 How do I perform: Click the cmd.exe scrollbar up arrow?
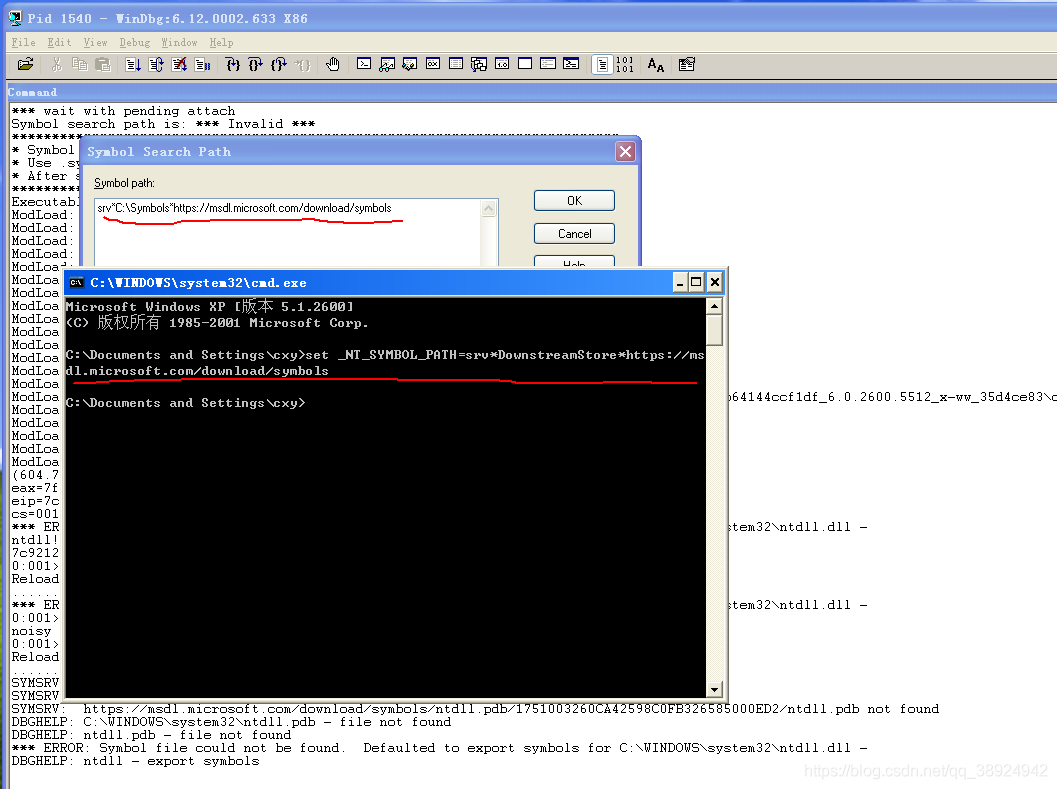point(715,306)
